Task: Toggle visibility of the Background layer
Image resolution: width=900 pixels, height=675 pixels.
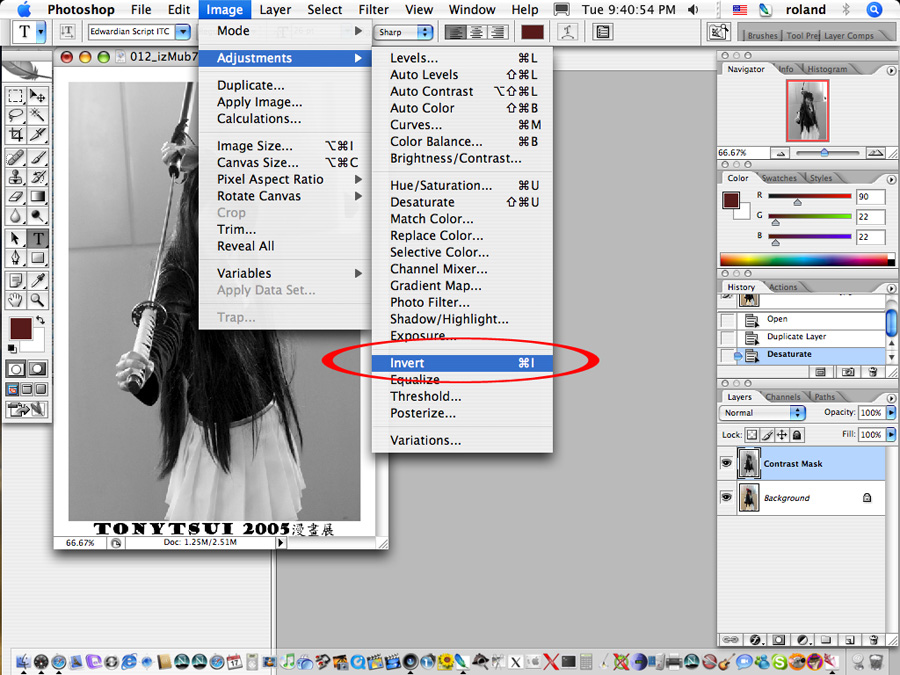Action: pos(726,497)
